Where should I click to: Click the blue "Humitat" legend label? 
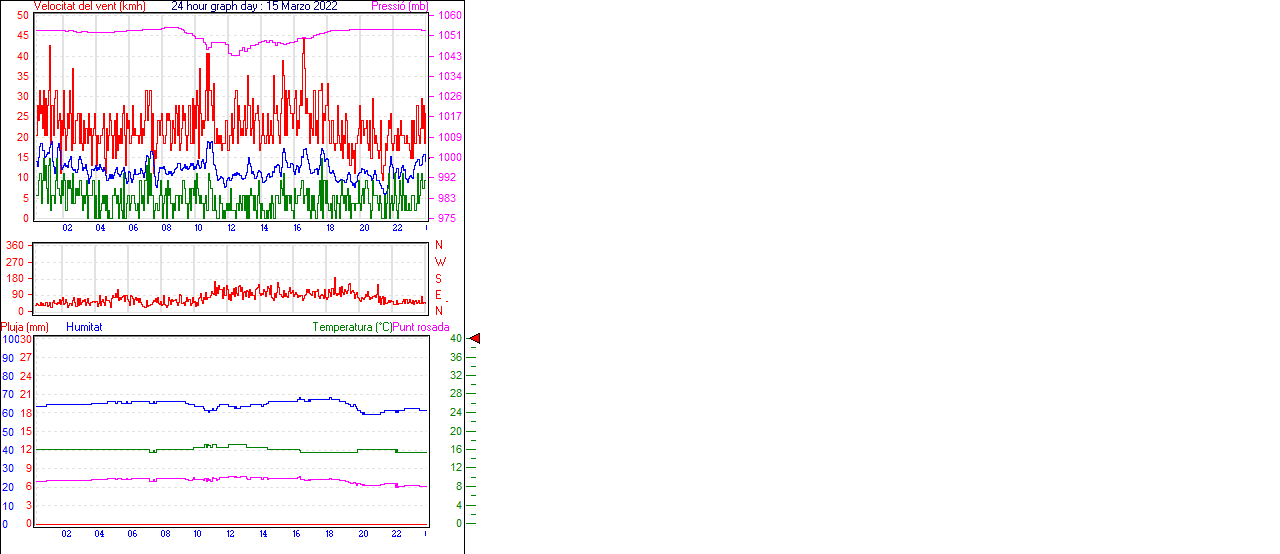pyautogui.click(x=84, y=327)
